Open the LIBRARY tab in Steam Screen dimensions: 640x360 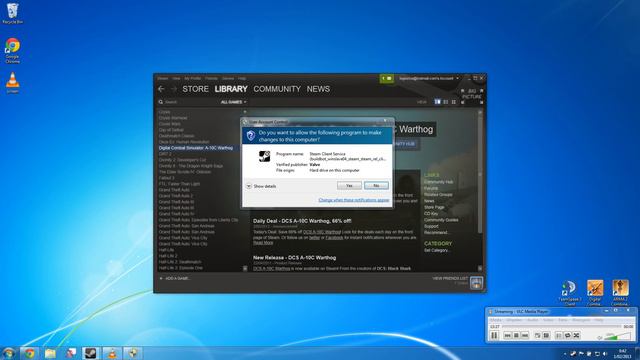[231, 89]
